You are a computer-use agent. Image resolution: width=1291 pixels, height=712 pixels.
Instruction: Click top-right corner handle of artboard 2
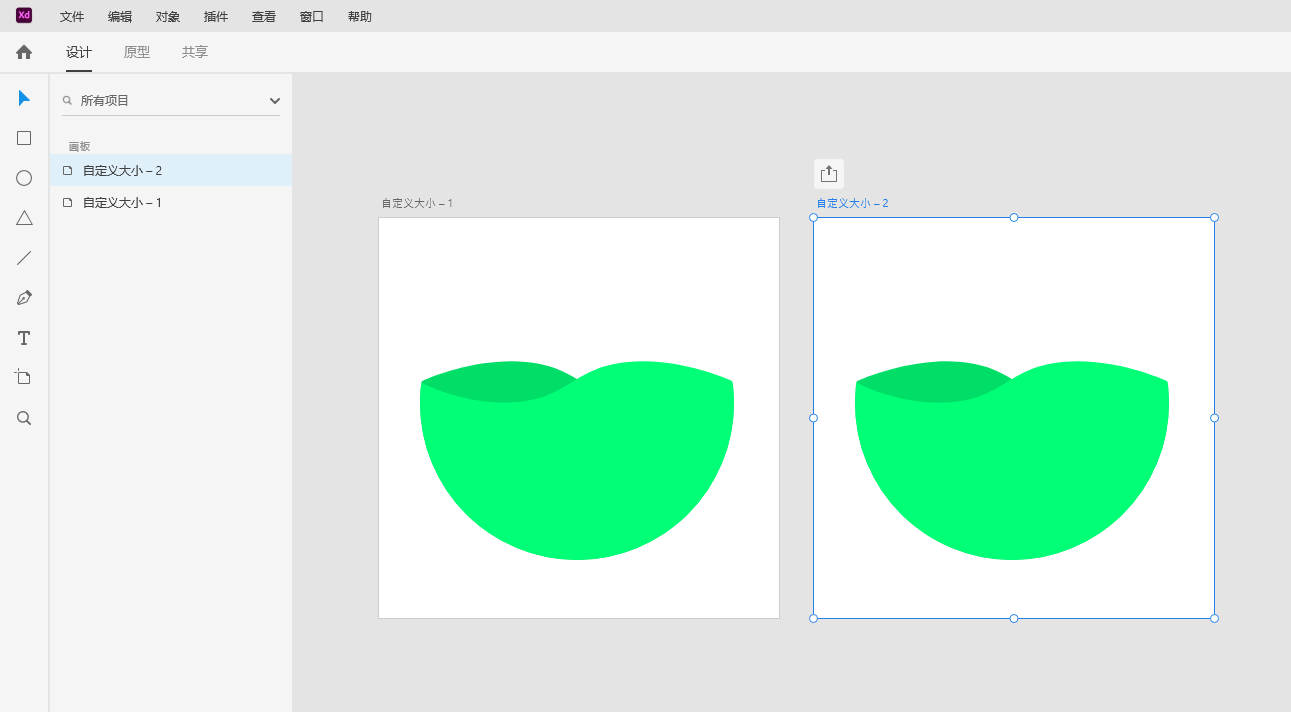pos(1215,217)
